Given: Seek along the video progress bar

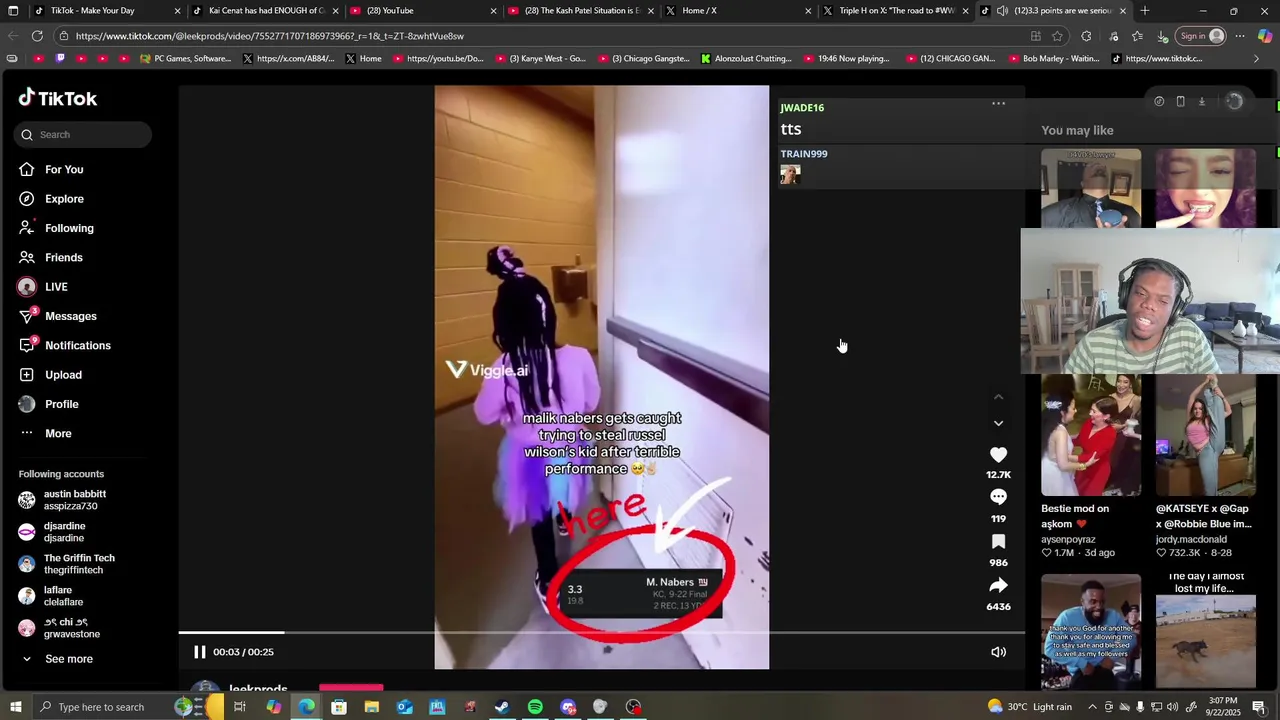Looking at the screenshot, I should 601,633.
